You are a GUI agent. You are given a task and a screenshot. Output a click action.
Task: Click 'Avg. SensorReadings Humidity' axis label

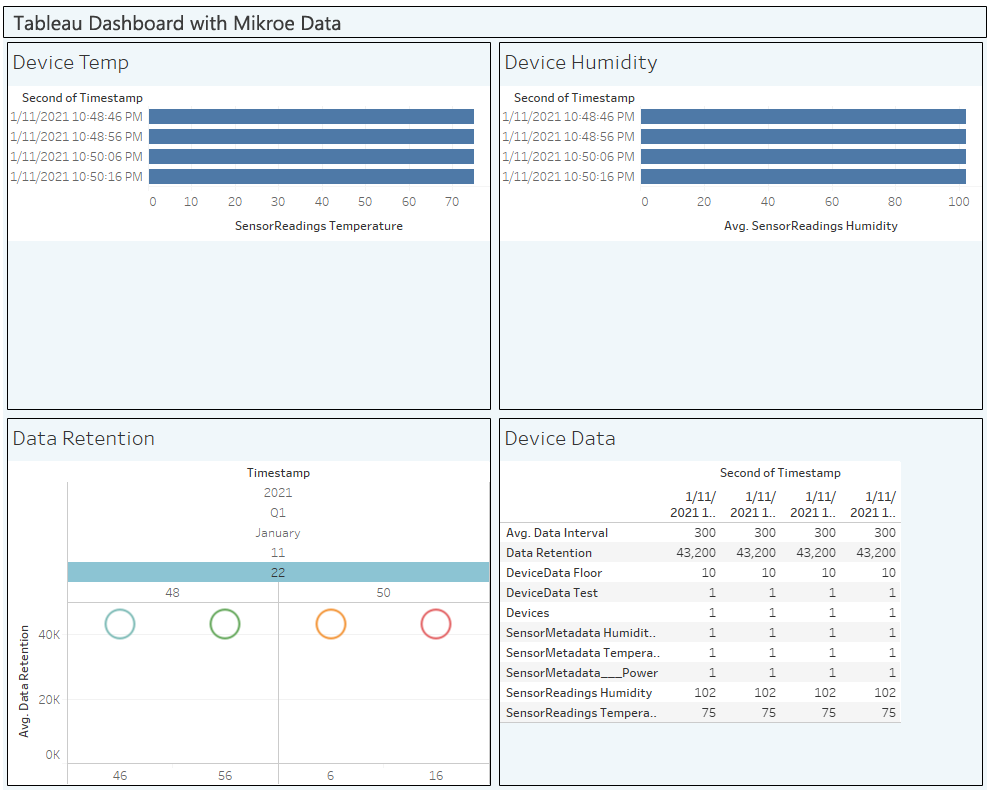811,226
